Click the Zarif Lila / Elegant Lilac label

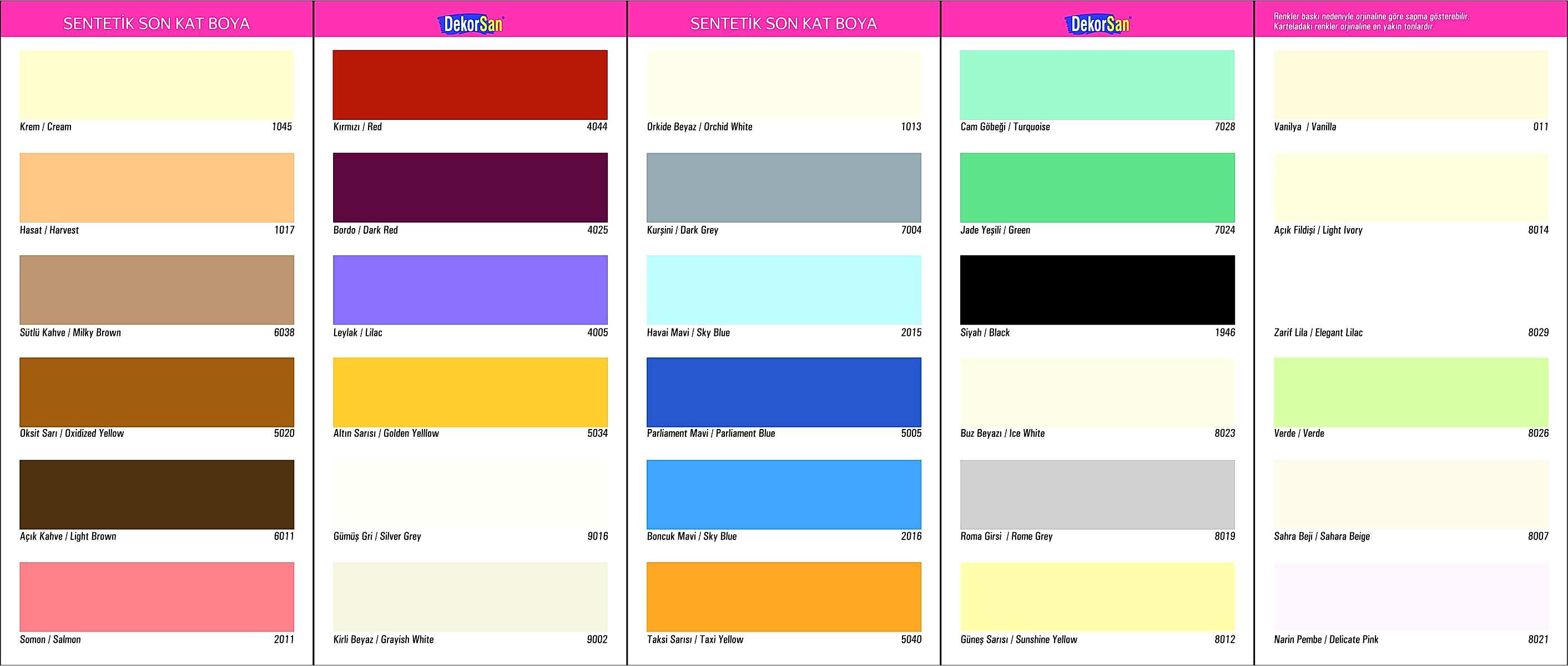[x=1318, y=333]
